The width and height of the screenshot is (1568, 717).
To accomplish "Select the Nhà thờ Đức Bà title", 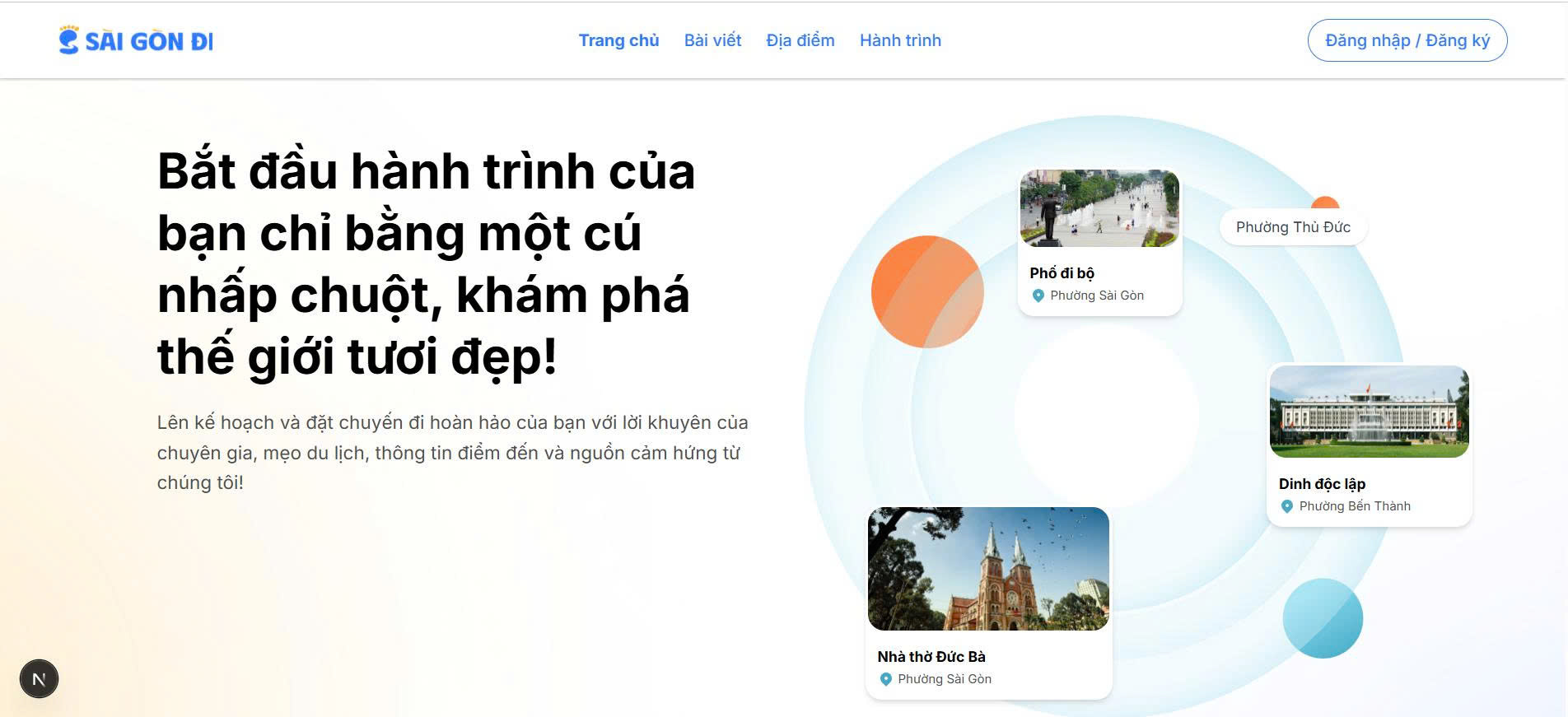I will click(x=931, y=657).
